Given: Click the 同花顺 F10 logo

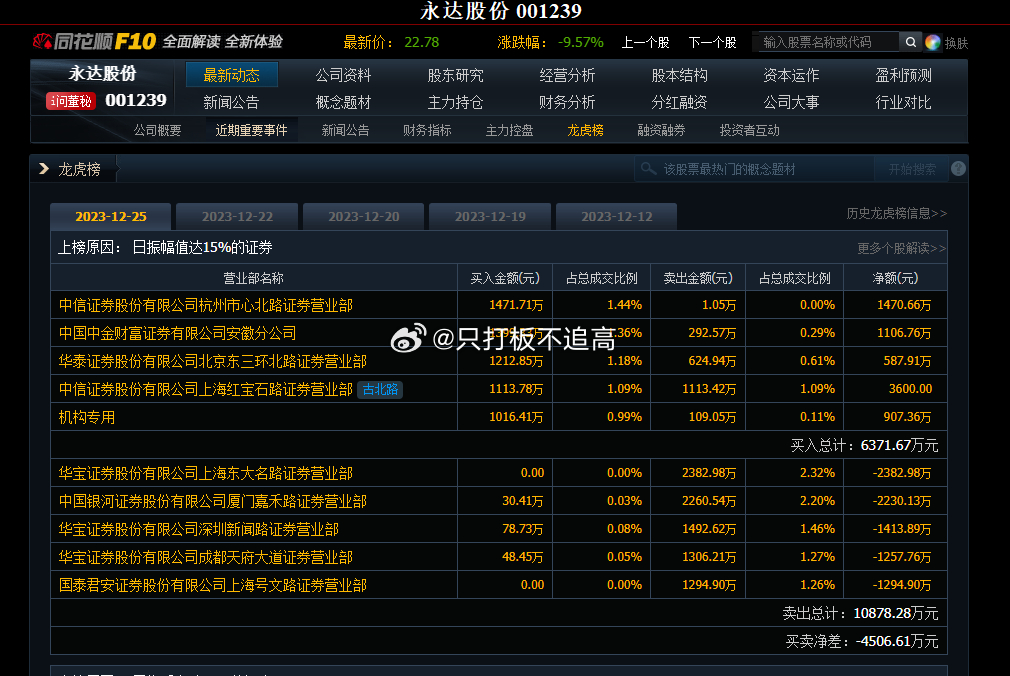Looking at the screenshot, I should [x=95, y=41].
